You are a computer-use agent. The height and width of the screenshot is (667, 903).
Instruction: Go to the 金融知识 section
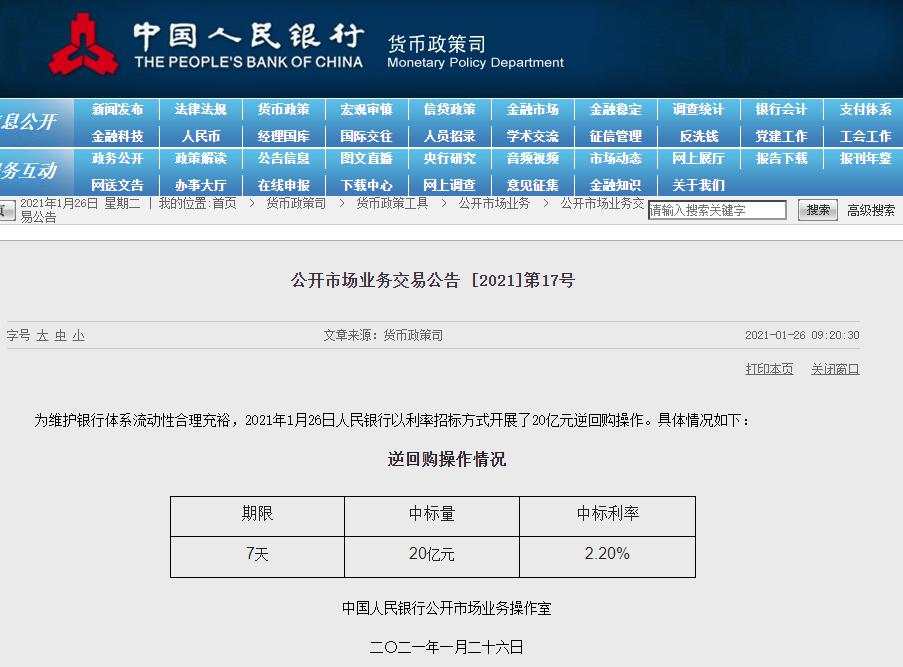tap(616, 185)
